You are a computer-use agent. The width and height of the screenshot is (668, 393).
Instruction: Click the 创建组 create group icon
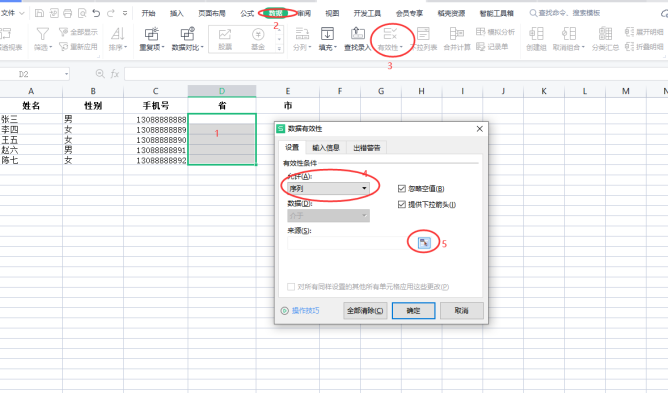pos(536,34)
